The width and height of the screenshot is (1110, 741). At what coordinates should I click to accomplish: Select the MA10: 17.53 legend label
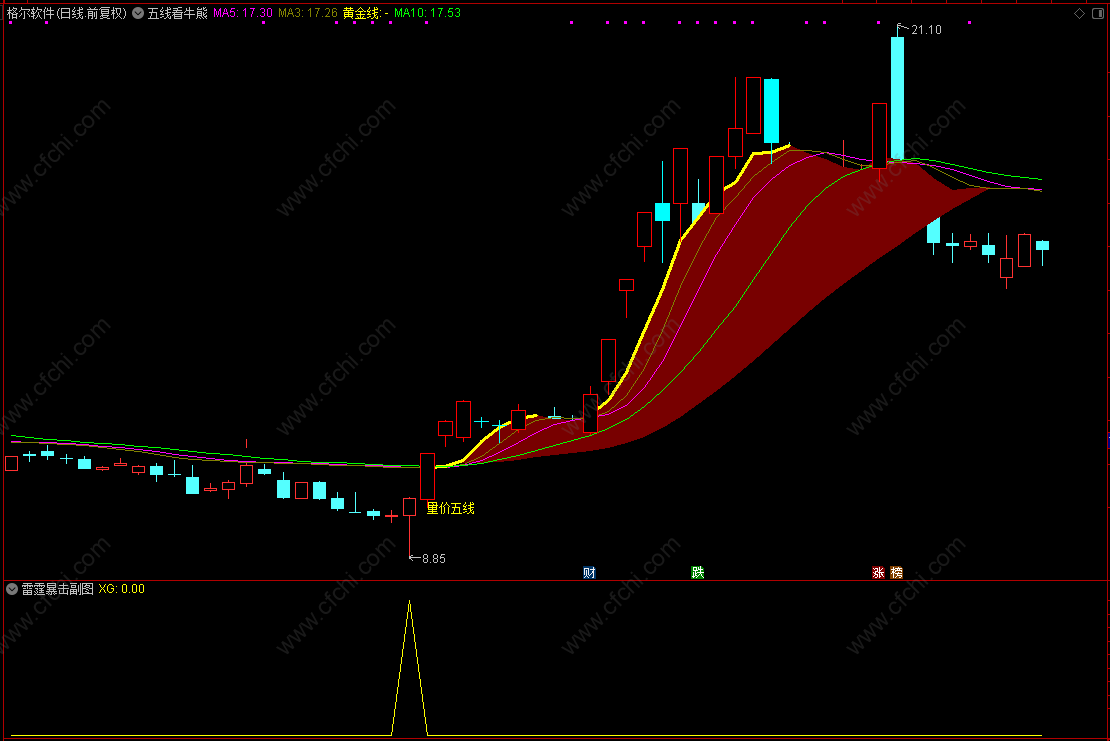pos(428,13)
